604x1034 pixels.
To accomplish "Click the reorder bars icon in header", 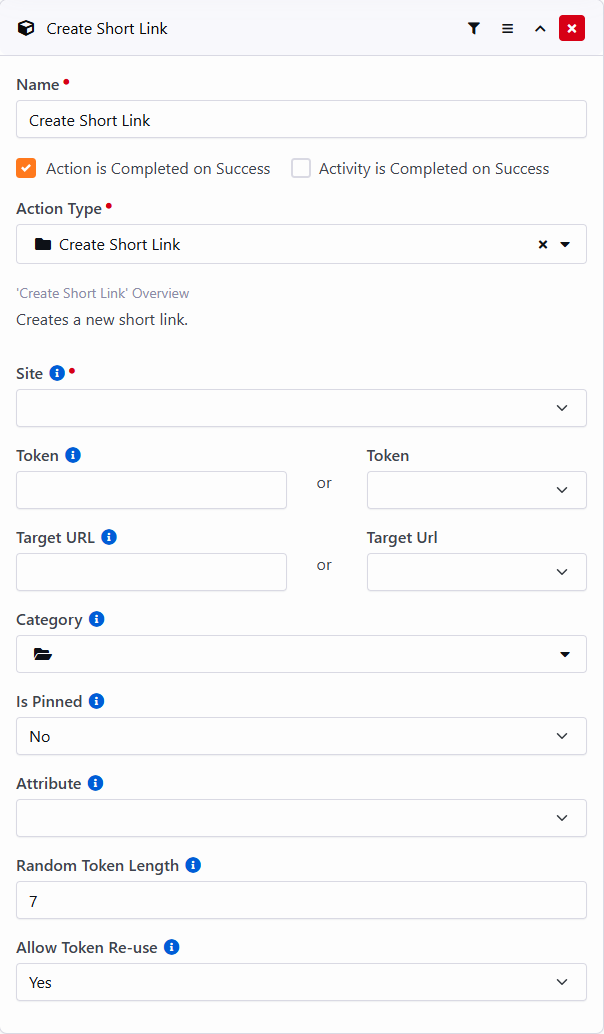I will pos(507,29).
